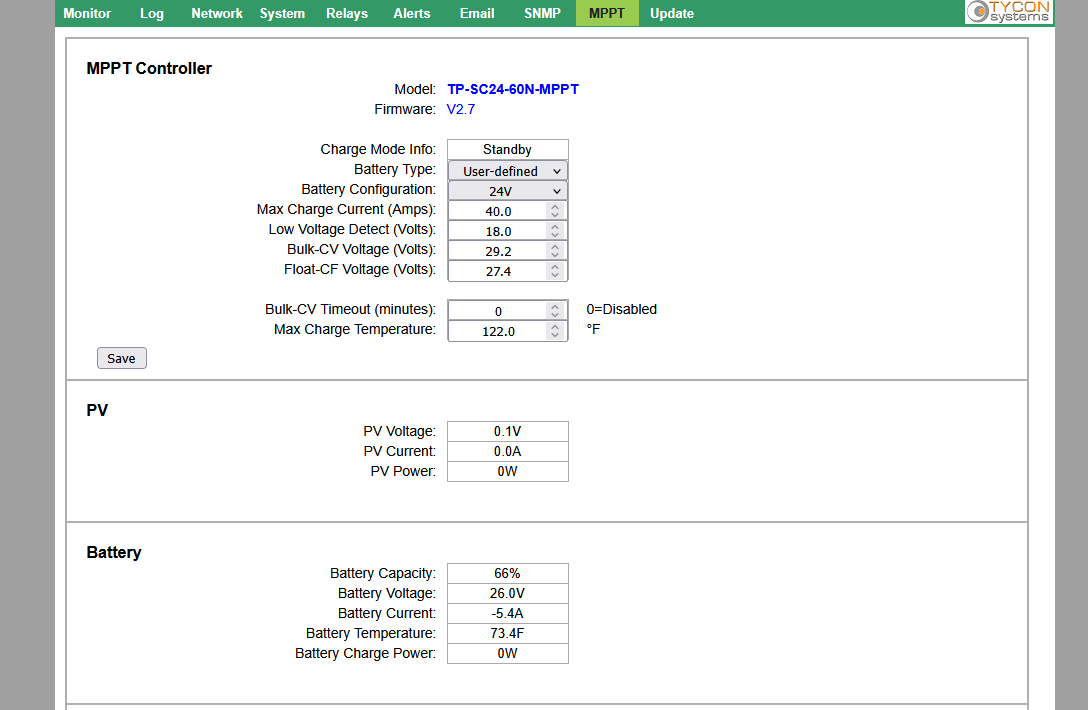
Task: Click the Low Voltage Detect input field
Action: click(508, 231)
